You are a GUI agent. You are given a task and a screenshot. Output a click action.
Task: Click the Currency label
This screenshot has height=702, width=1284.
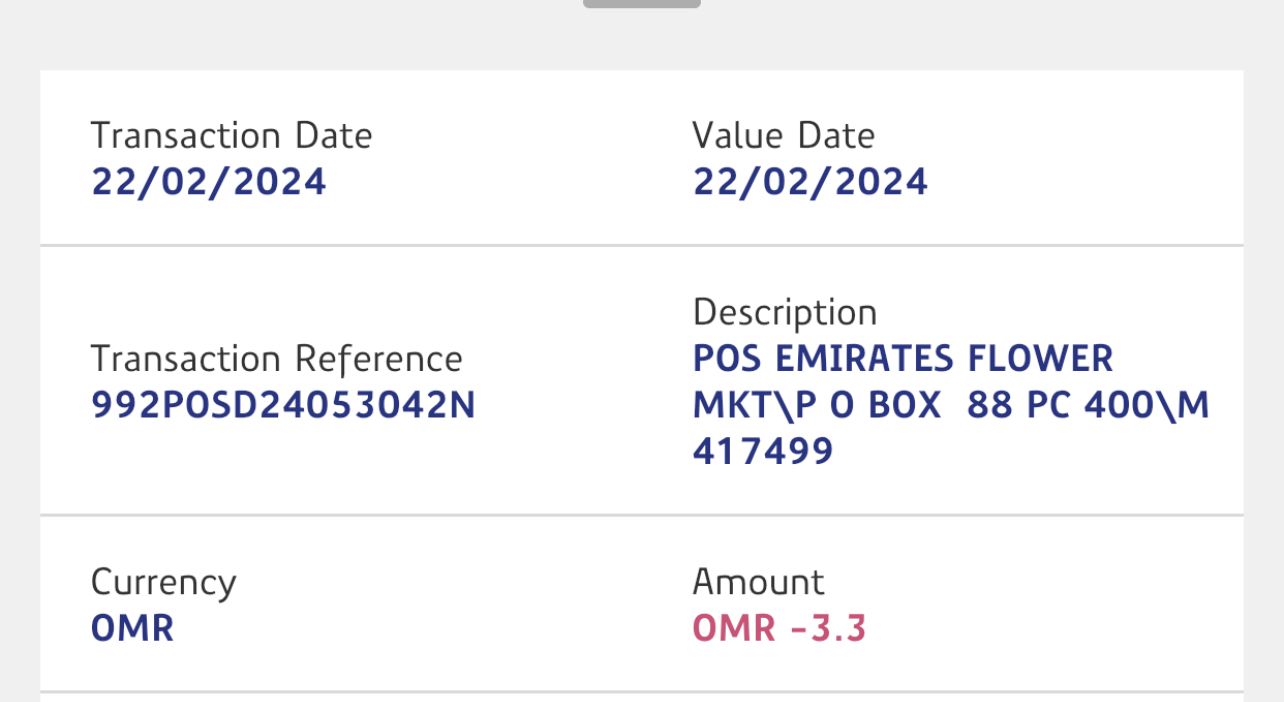pos(163,582)
